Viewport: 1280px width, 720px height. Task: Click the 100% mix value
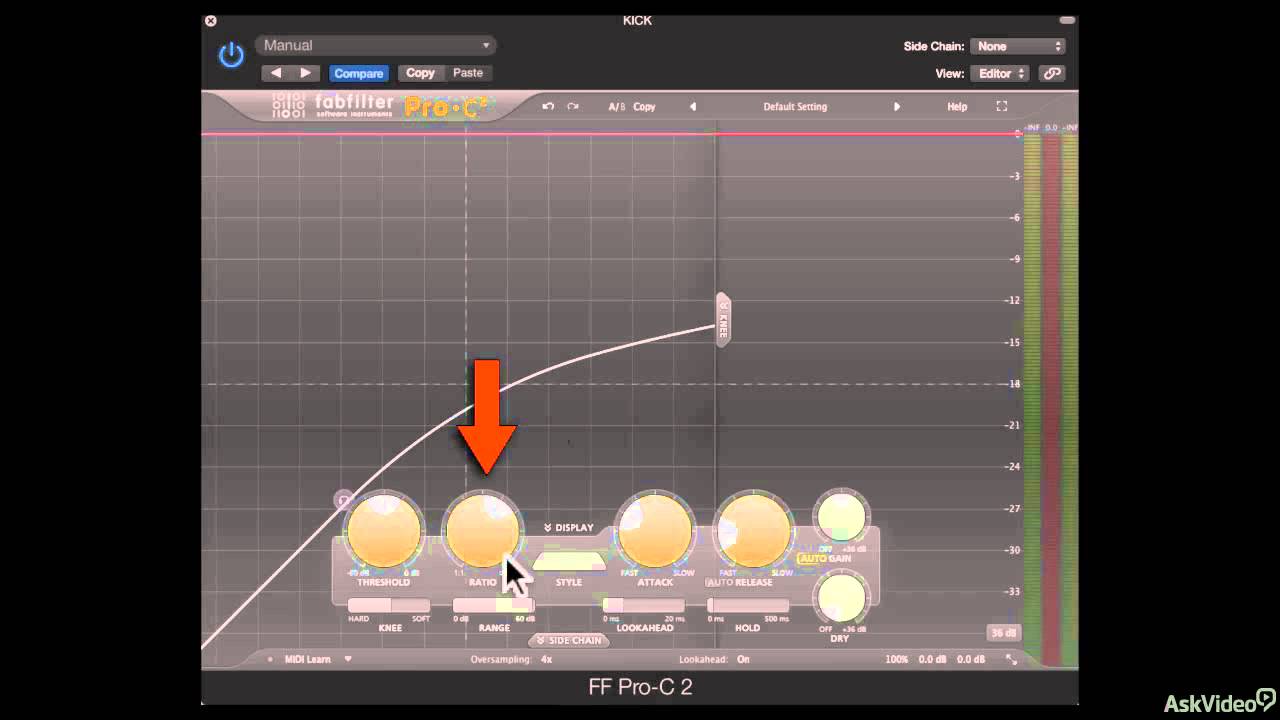tap(897, 659)
